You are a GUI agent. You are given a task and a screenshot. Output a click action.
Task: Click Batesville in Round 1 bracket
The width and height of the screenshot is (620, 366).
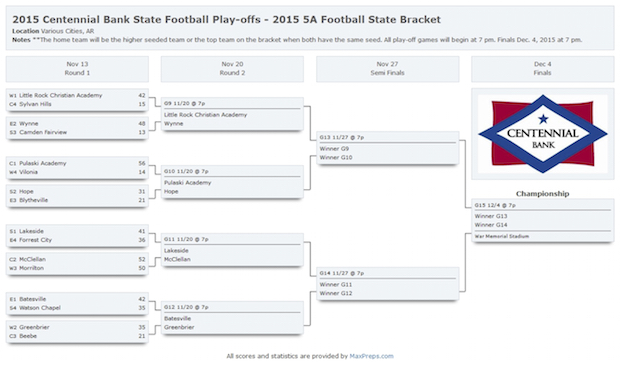(32, 299)
